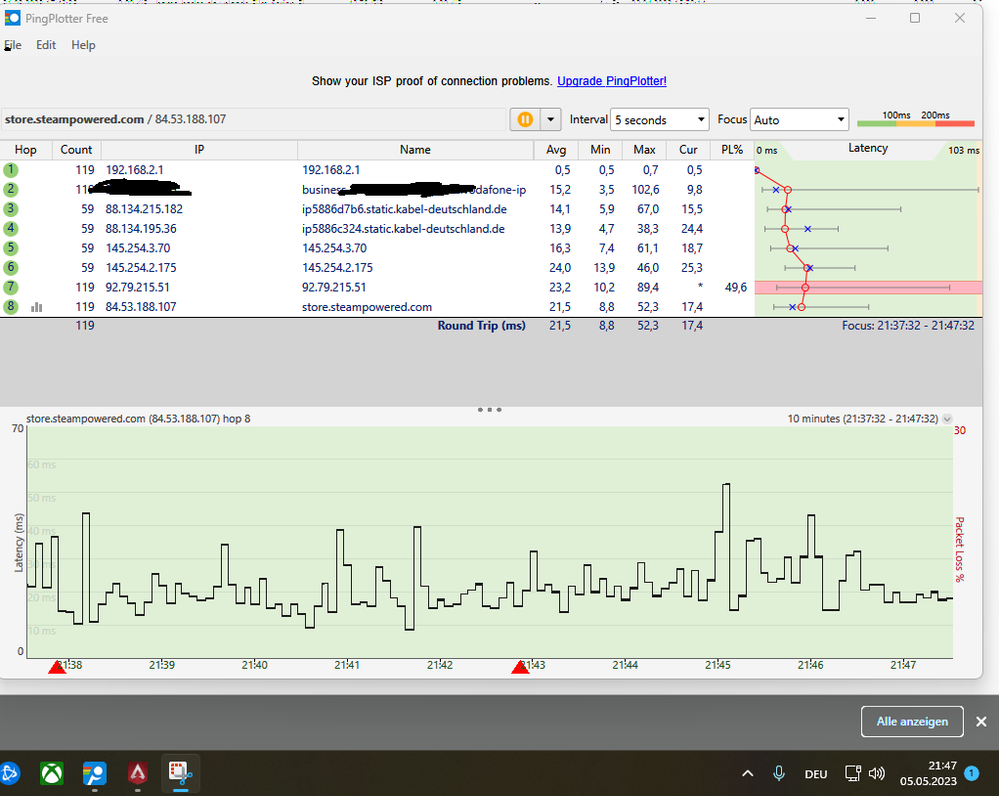The width and height of the screenshot is (999, 796).
Task: Select hop 7 green circle icon
Action: point(10,287)
